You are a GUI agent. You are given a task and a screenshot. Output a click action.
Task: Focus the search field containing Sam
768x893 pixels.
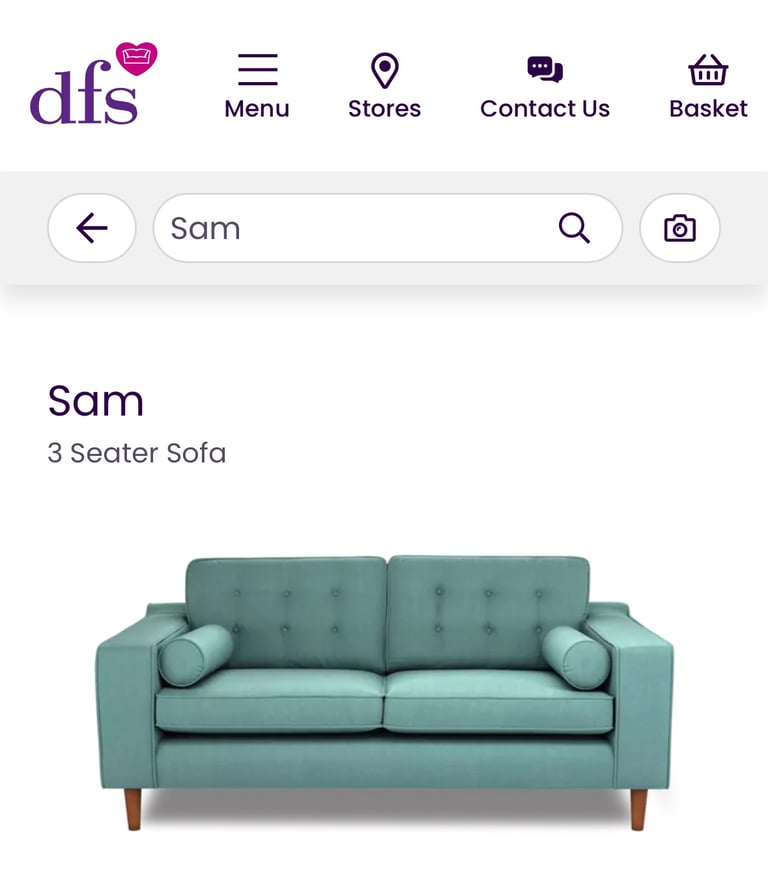click(388, 228)
